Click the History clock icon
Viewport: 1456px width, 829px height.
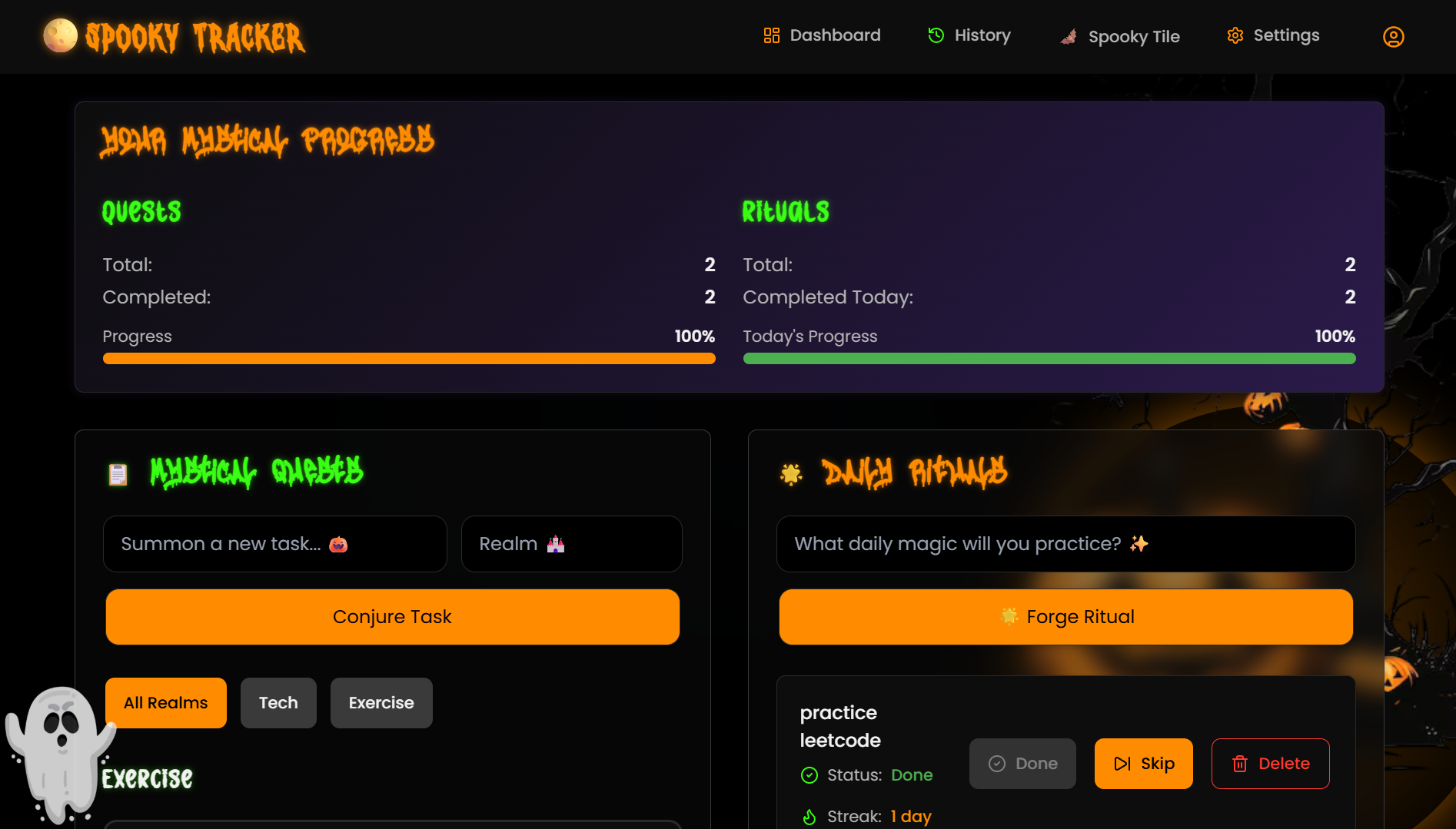[x=936, y=35]
